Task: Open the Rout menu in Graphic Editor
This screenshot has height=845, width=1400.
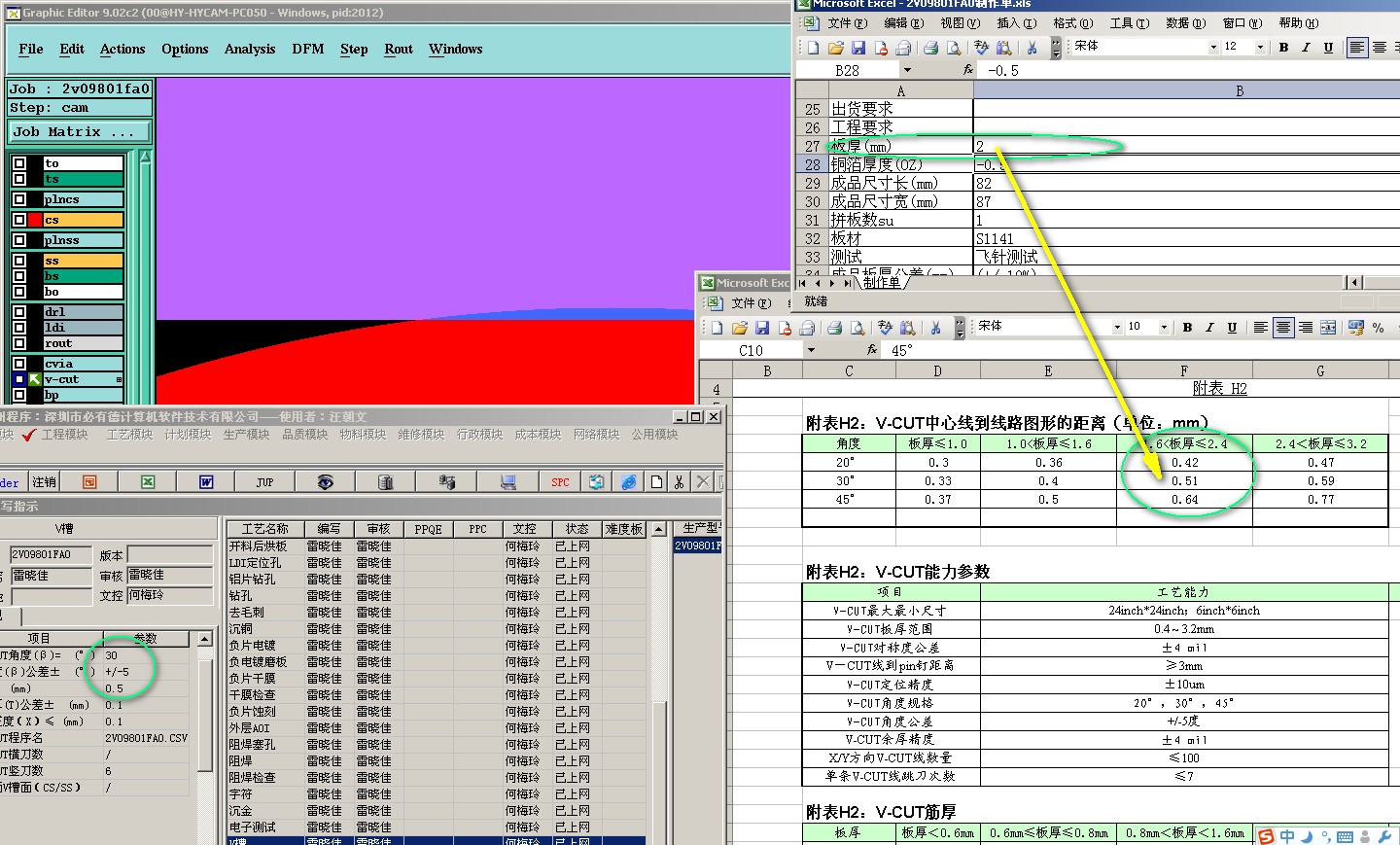Action: [x=399, y=50]
